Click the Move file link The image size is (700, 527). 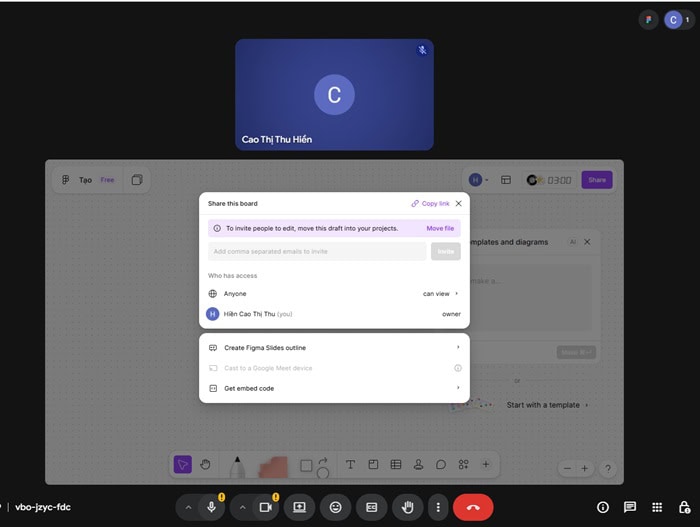point(440,228)
